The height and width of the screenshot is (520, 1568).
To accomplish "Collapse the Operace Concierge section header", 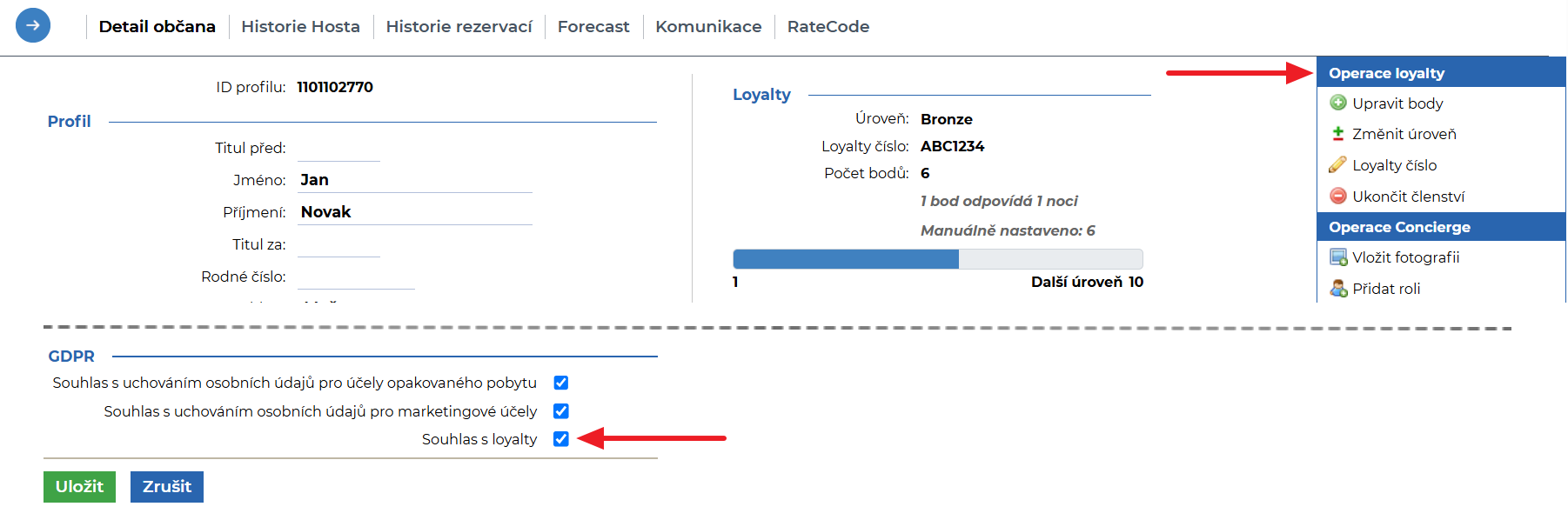I will [x=1441, y=227].
